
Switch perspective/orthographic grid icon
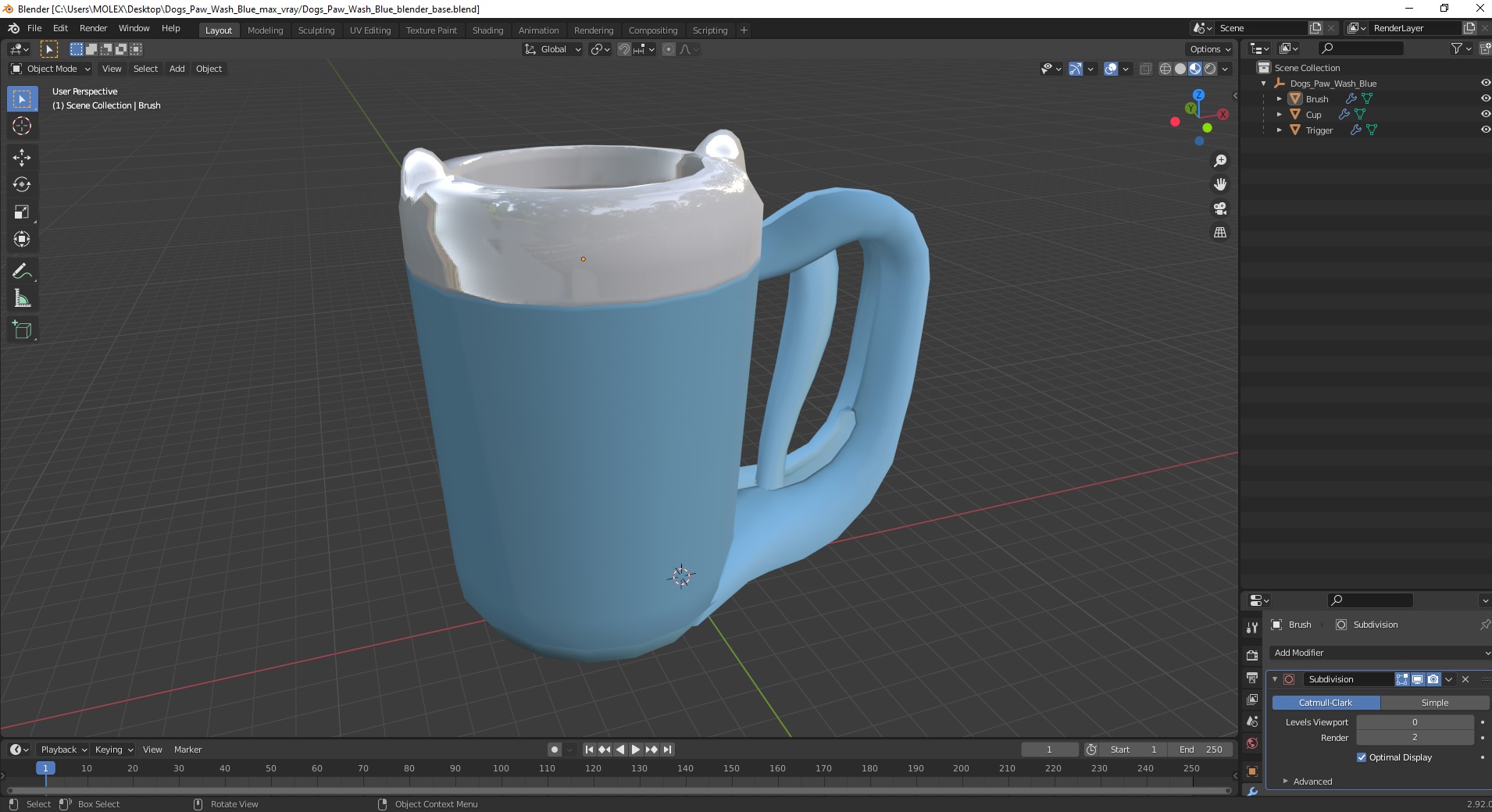1219,232
